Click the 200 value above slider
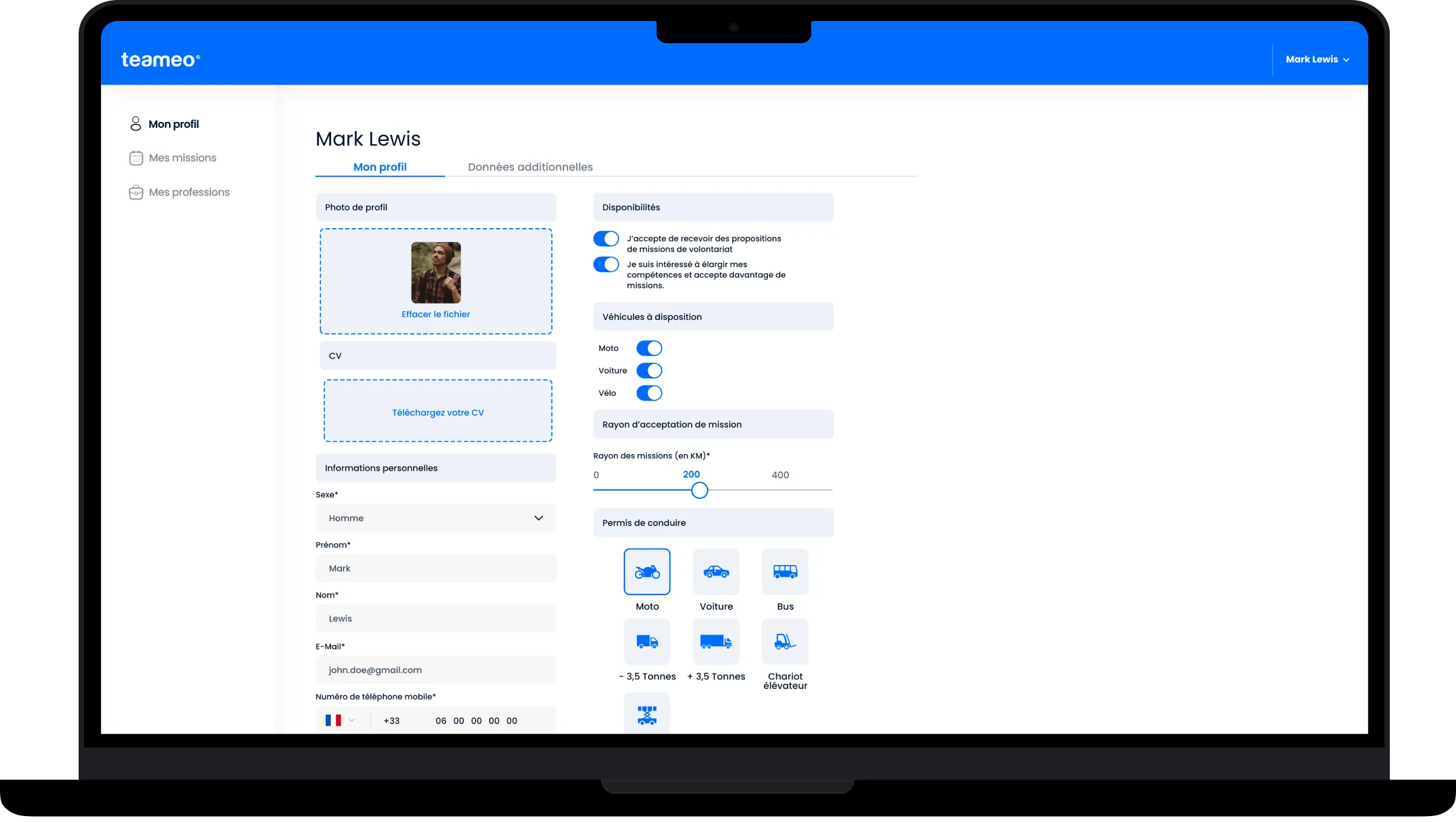This screenshot has height=822, width=1456. click(x=691, y=475)
